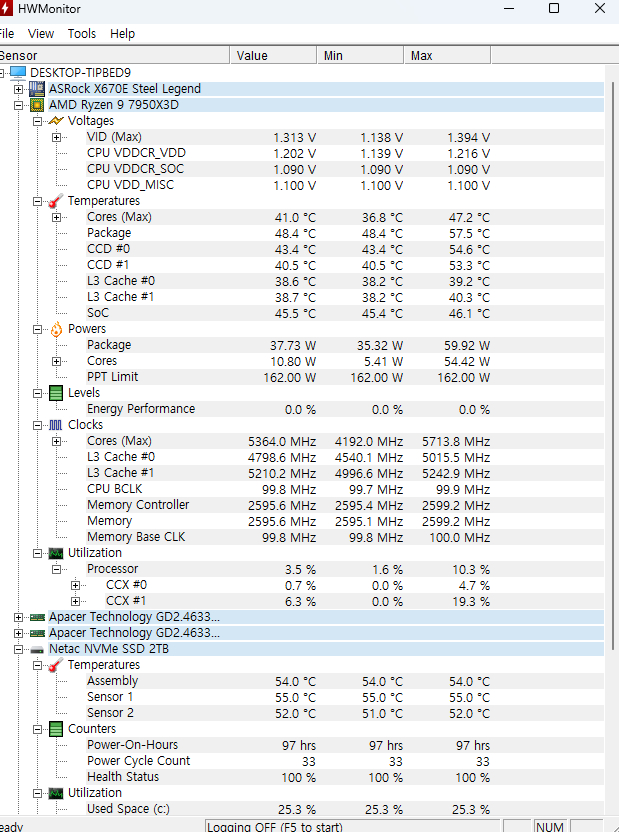The height and width of the screenshot is (832, 619).
Task: Collapse the CPU Voltages group
Action: click(37, 121)
